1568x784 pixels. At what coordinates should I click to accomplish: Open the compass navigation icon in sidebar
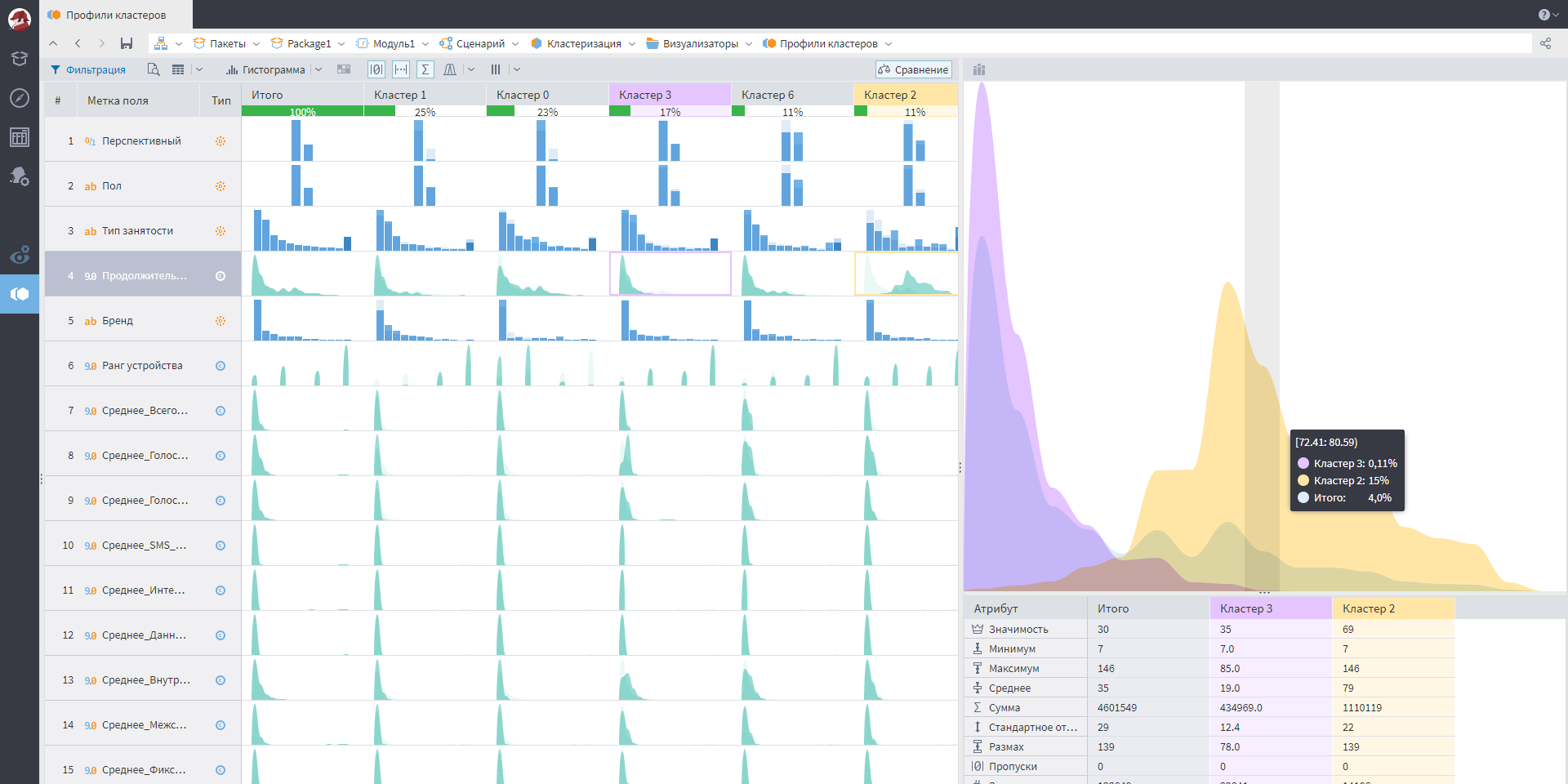20,98
